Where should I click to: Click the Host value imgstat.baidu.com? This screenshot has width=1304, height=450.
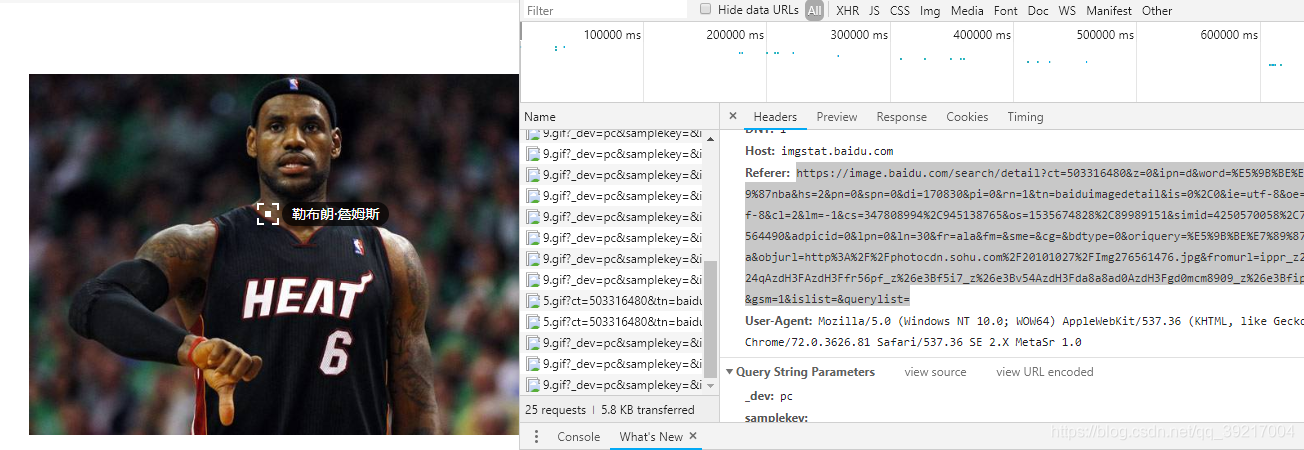tap(837, 151)
